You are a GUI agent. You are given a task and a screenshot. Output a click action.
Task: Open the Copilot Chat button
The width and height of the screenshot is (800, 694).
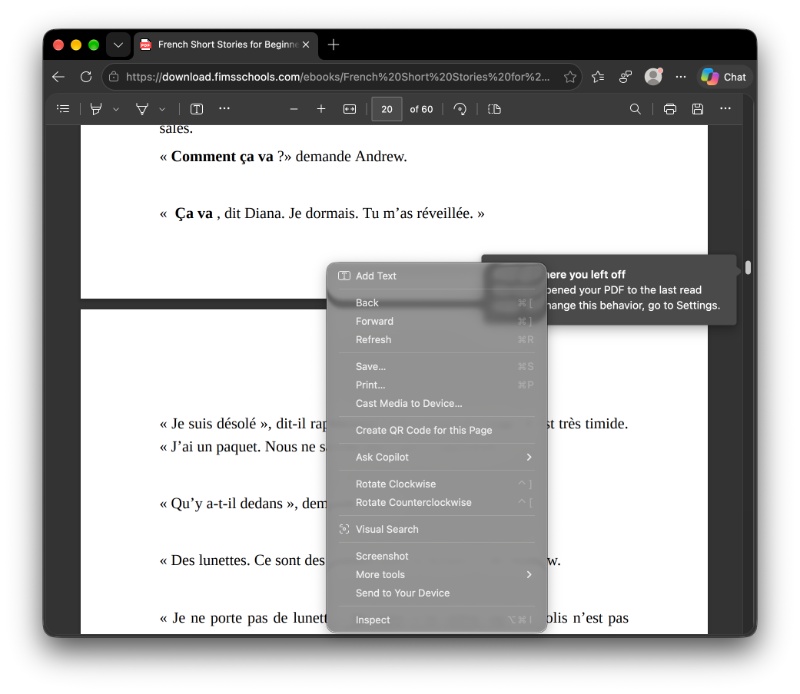pyautogui.click(x=723, y=77)
